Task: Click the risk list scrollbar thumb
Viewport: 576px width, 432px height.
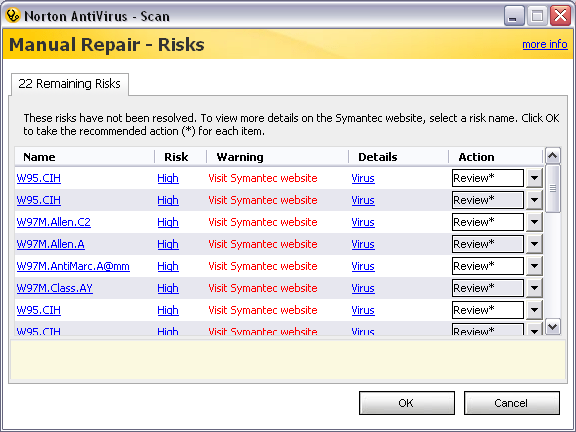Action: 553,188
